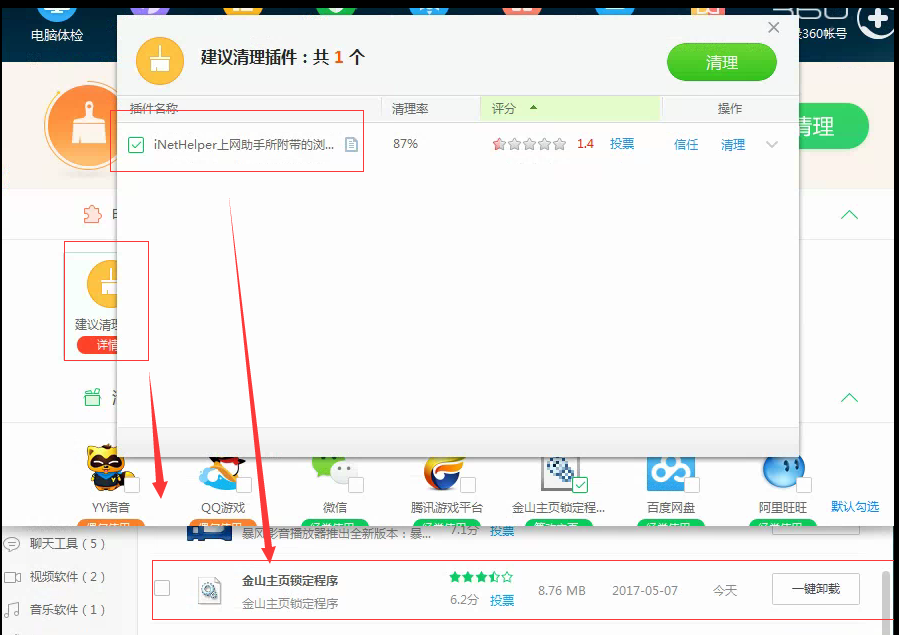Sort by 清理率 column header
Viewport: 899px width, 635px height.
[431, 108]
